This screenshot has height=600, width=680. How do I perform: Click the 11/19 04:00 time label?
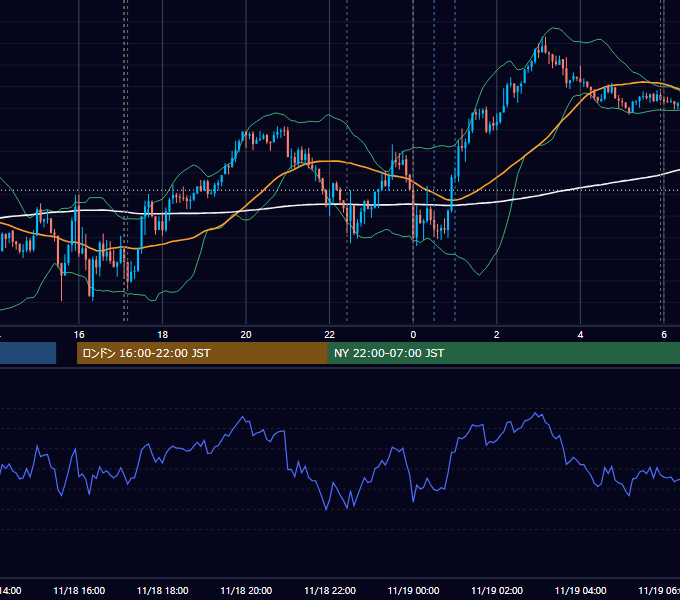click(x=580, y=590)
